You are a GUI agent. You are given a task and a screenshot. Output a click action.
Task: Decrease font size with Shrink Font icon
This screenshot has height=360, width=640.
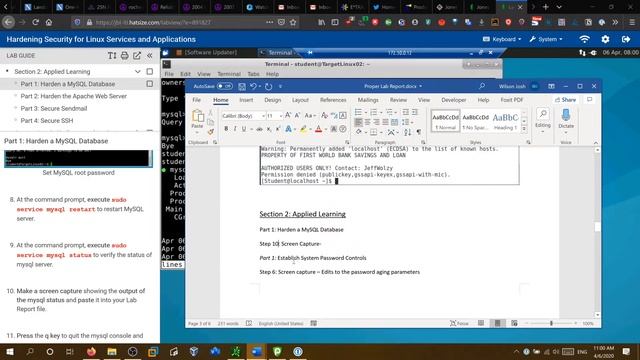pyautogui.click(x=297, y=116)
